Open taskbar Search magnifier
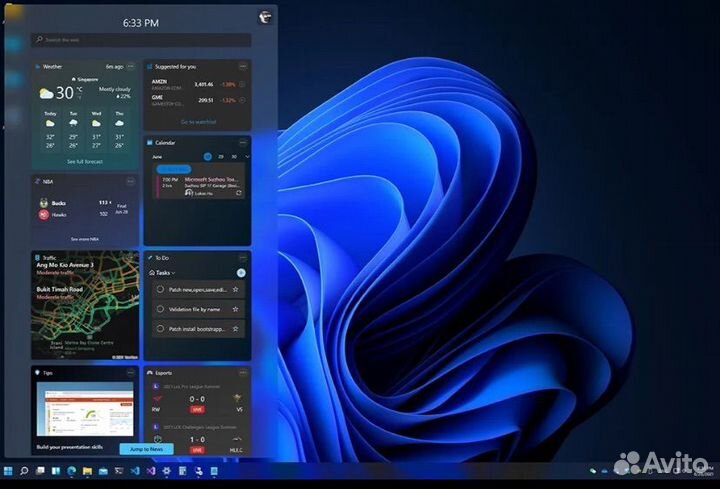 click(24, 471)
